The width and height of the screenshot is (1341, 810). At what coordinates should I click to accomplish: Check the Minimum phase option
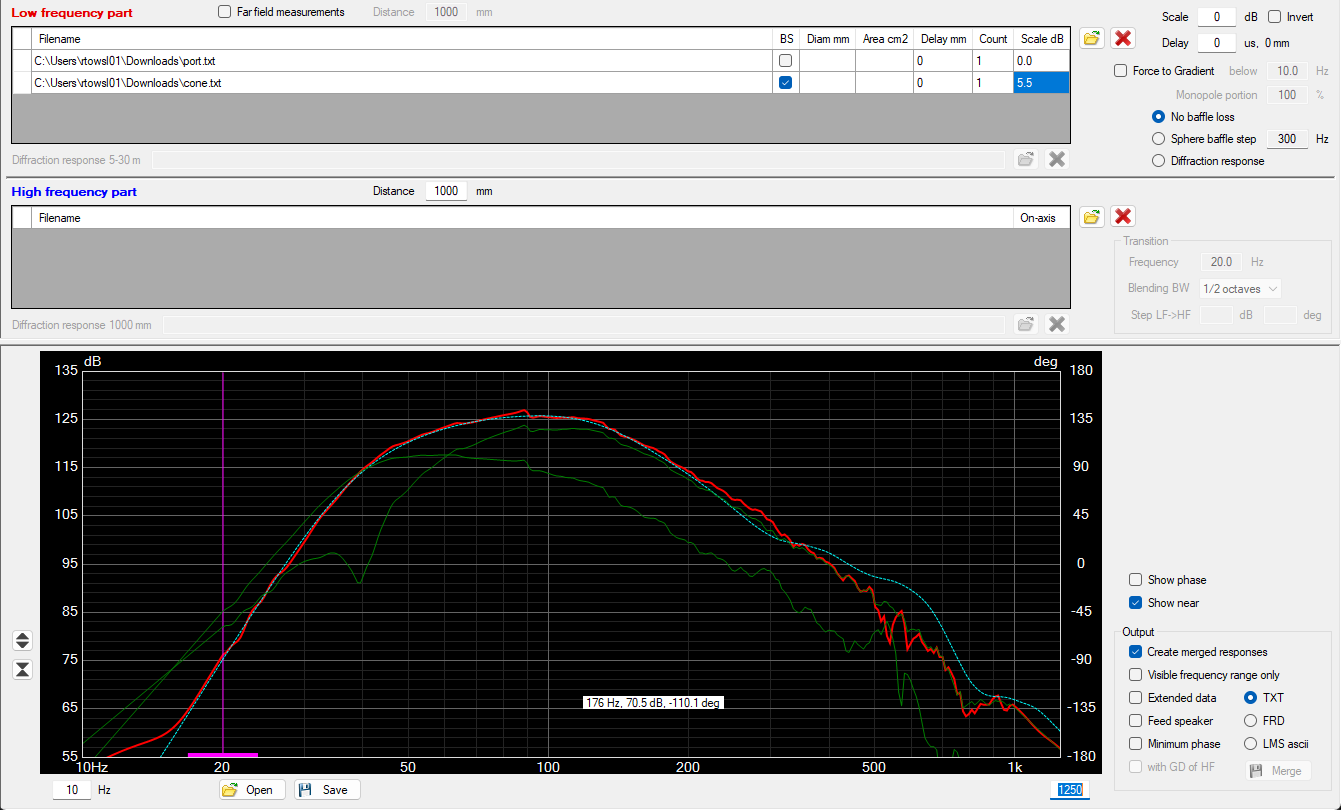(1135, 744)
